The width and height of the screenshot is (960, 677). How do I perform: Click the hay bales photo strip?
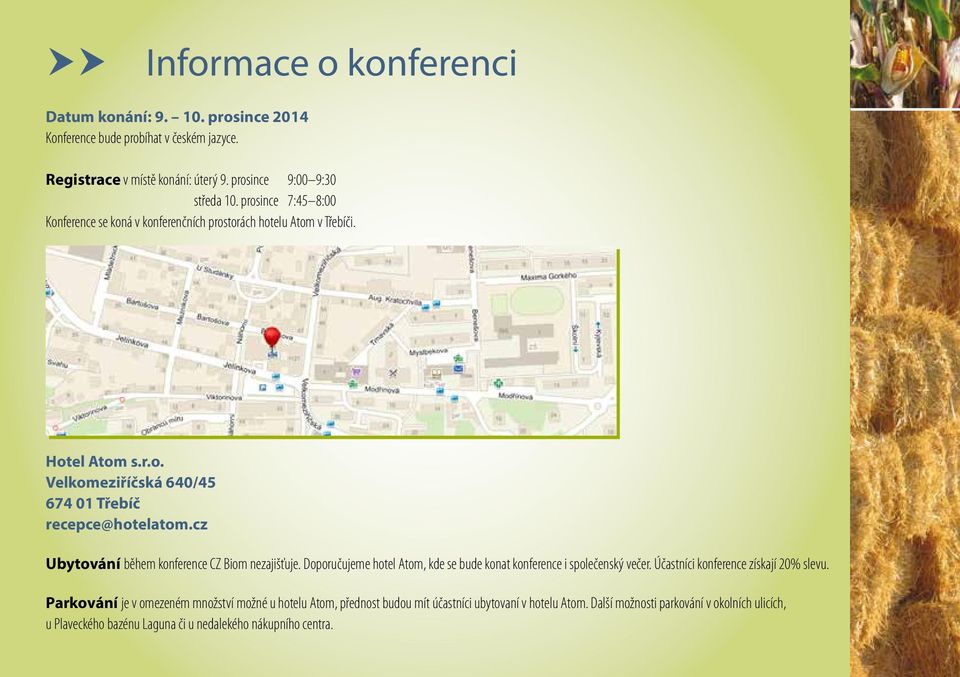click(905, 394)
